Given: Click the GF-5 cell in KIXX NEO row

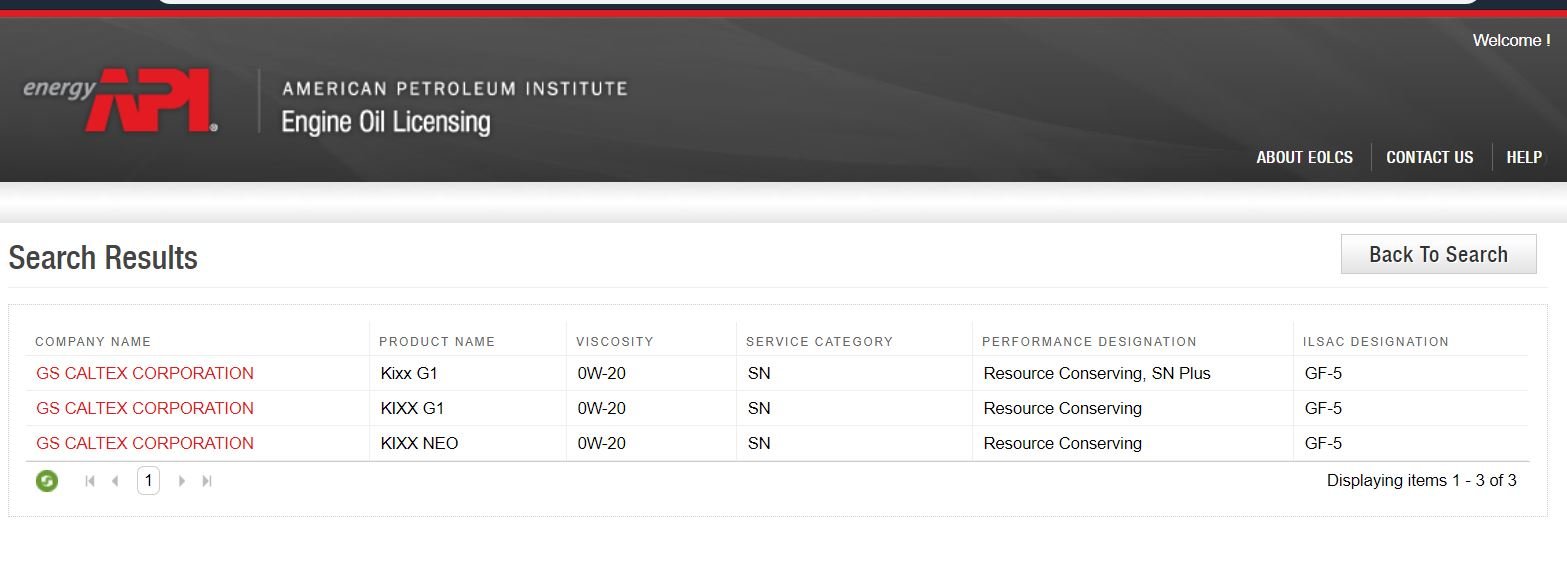Looking at the screenshot, I should coord(1323,443).
